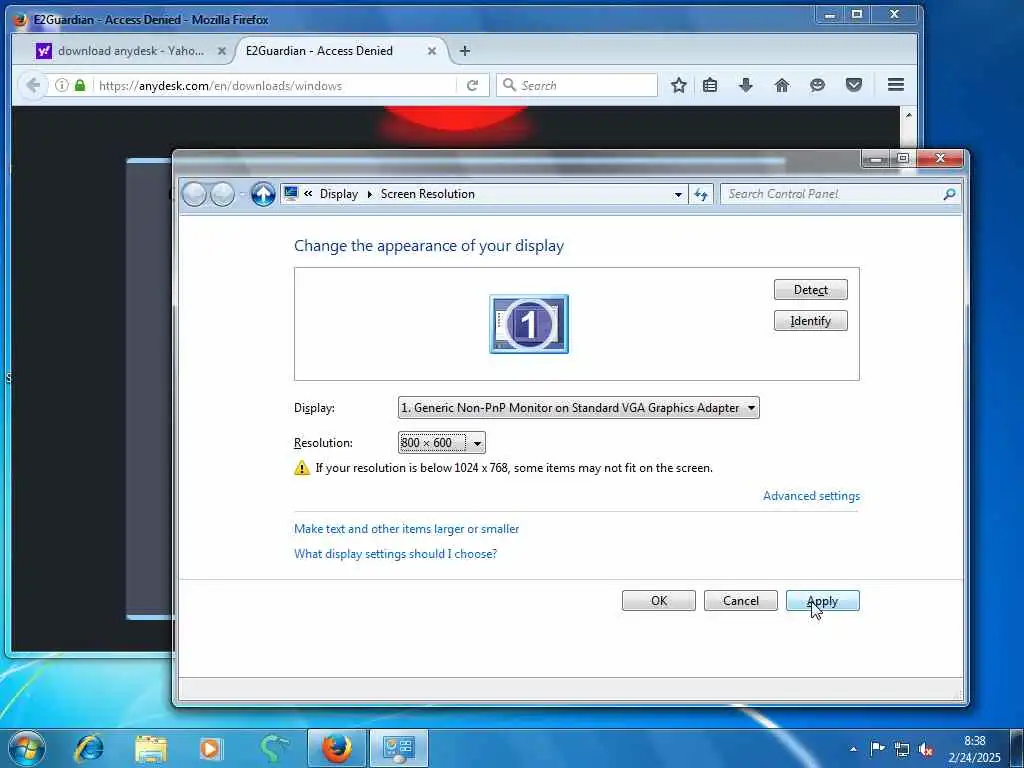Launch Internet Explorer from taskbar
The width and height of the screenshot is (1024, 768).
(89, 748)
